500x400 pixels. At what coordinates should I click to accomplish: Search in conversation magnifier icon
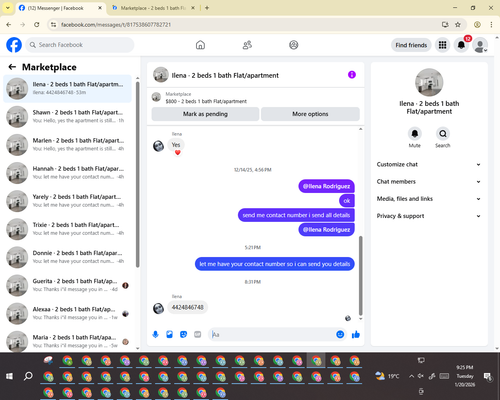(x=443, y=134)
